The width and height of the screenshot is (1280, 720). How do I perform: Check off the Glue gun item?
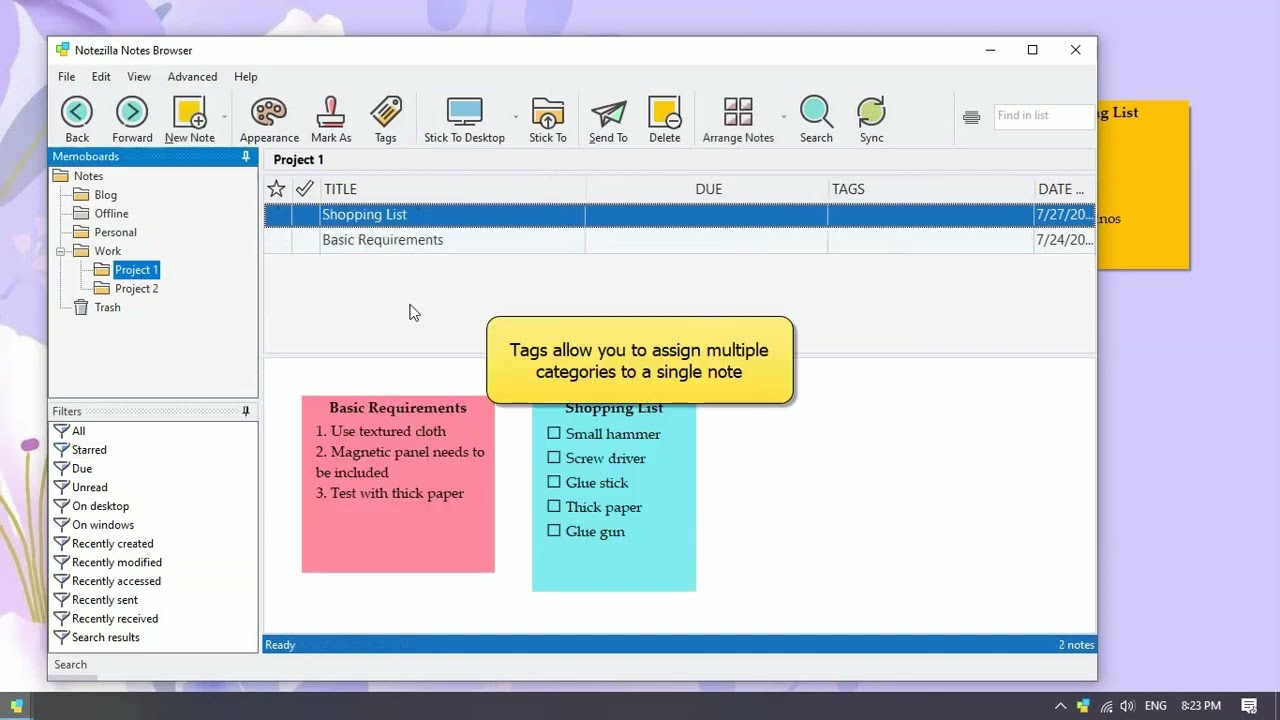[554, 530]
